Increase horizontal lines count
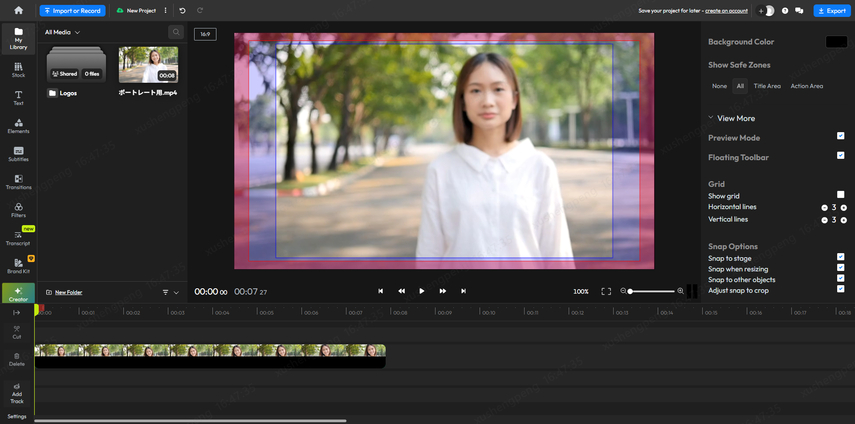This screenshot has width=855, height=424. [844, 208]
